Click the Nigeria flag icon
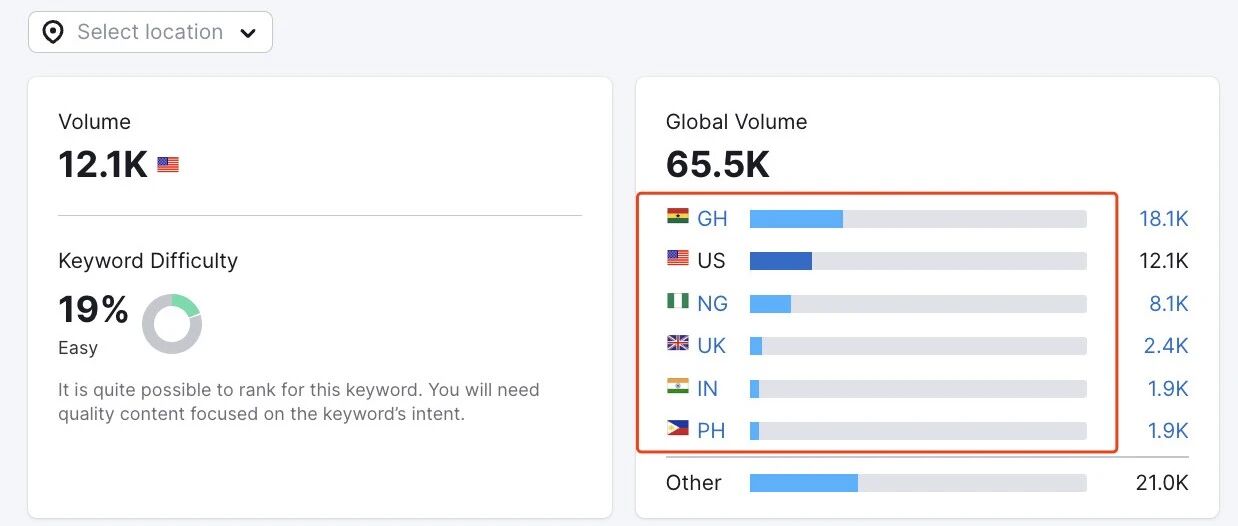The height and width of the screenshot is (526, 1238). tap(678, 301)
